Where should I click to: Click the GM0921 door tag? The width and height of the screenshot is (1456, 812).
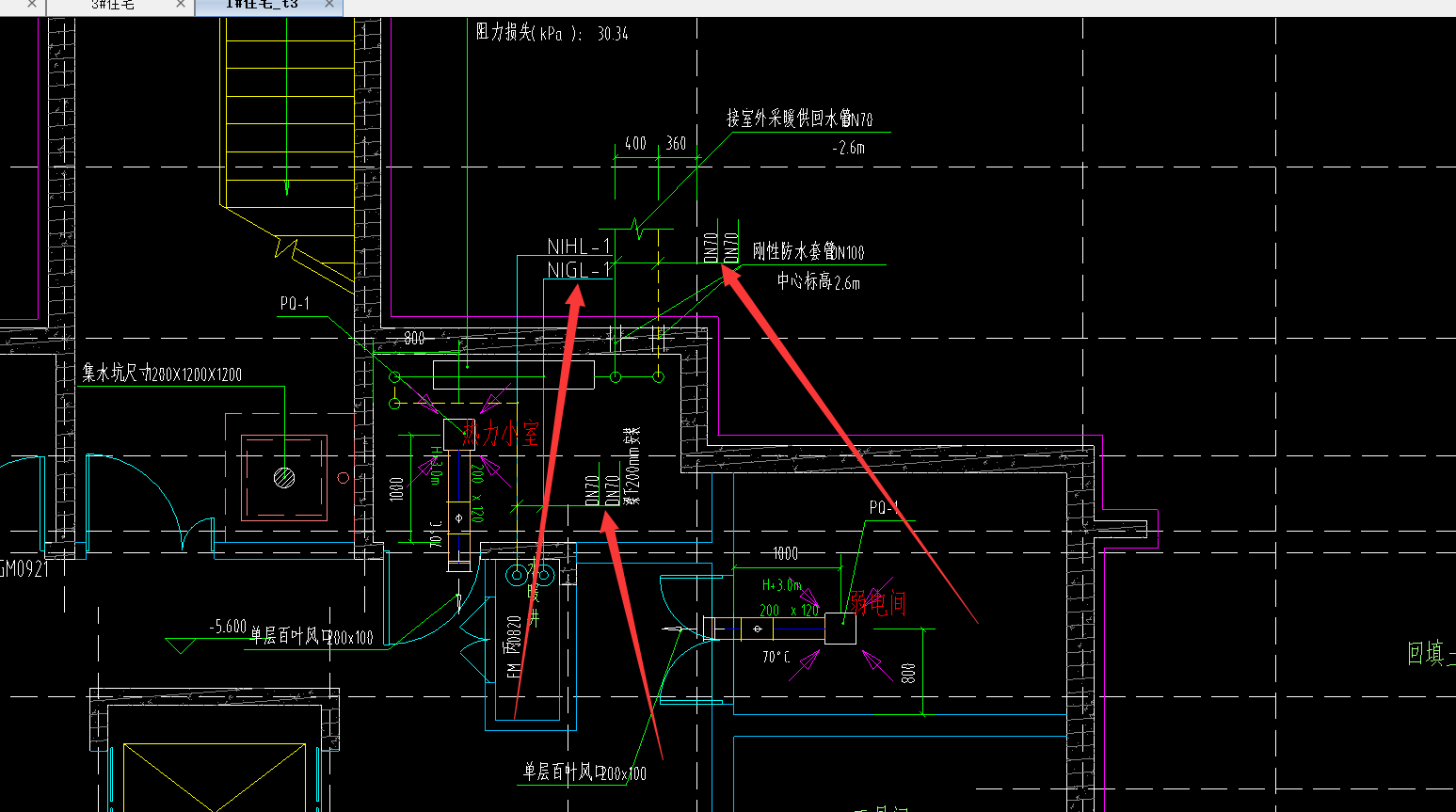coord(24,569)
